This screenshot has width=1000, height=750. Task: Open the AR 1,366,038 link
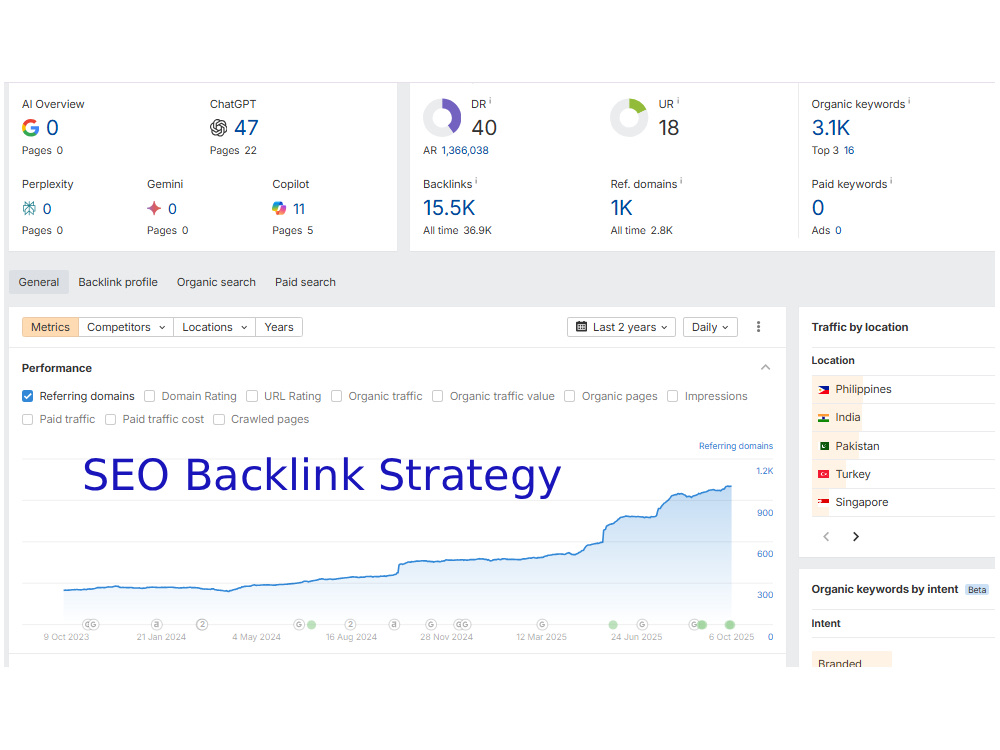(465, 151)
